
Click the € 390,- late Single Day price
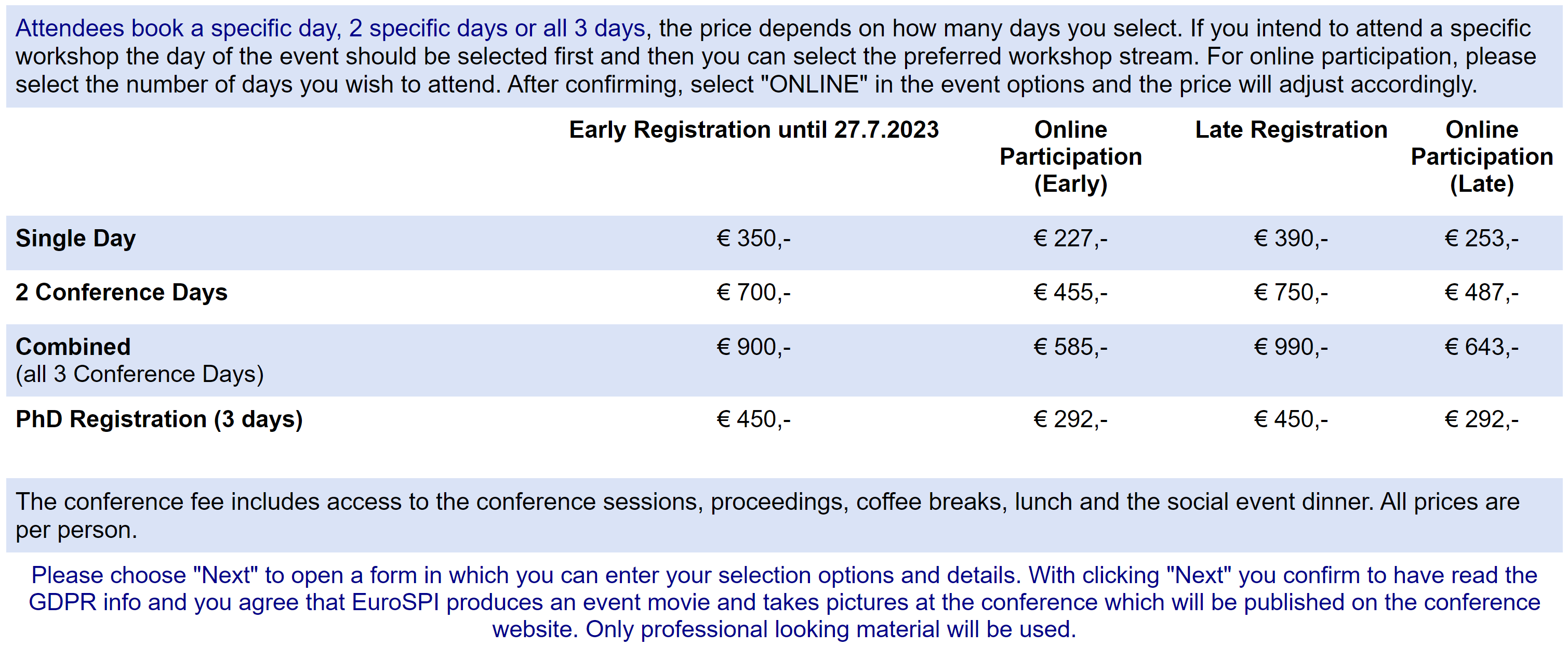[1291, 238]
